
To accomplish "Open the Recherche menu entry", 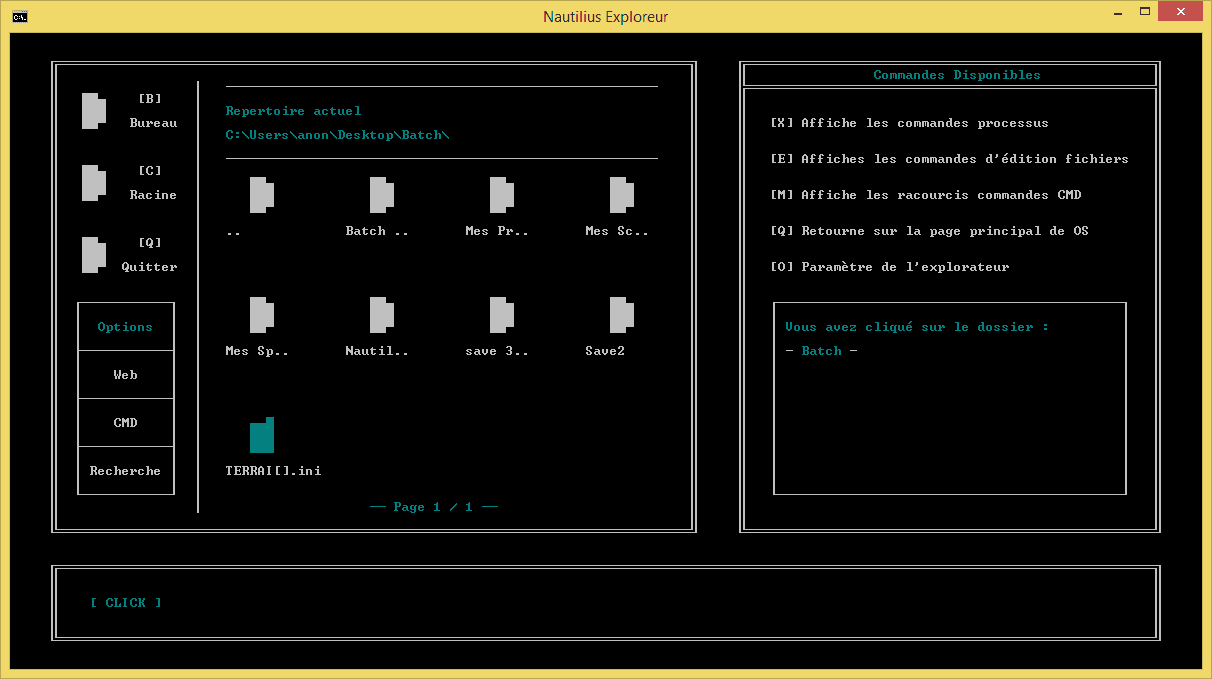I will (x=126, y=471).
